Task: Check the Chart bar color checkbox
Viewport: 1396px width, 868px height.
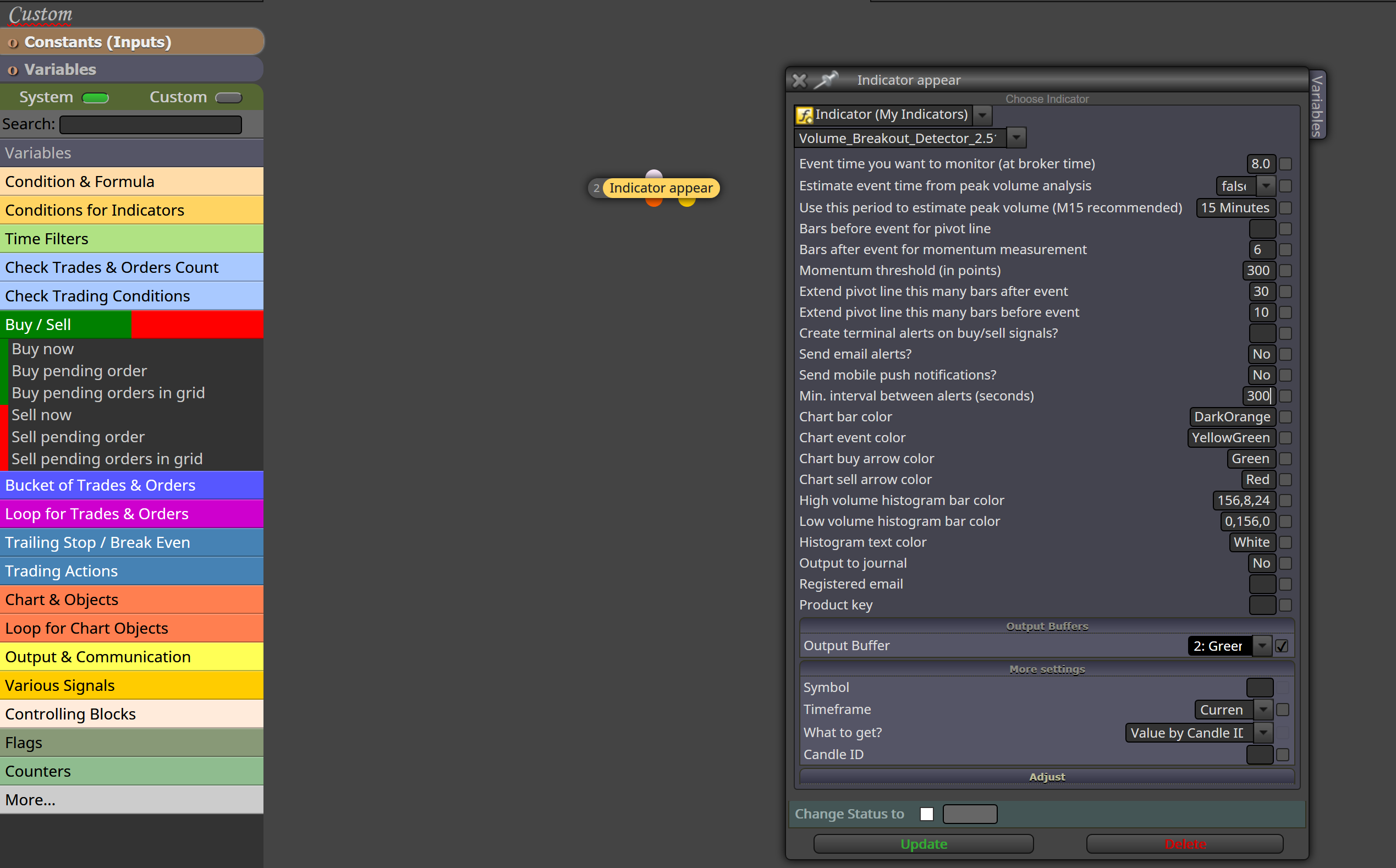Action: tap(1286, 417)
